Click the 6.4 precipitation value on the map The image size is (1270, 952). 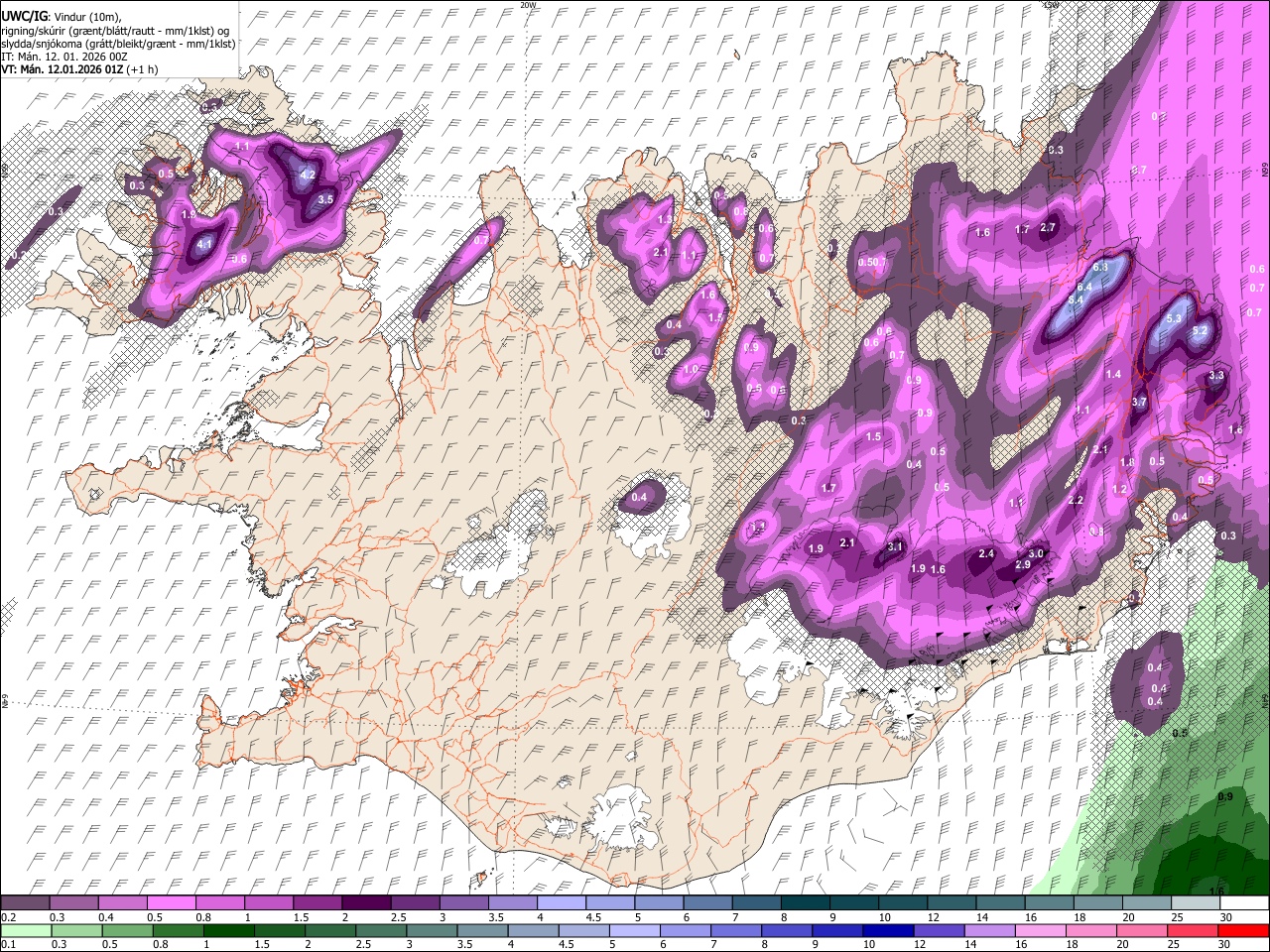pyautogui.click(x=1084, y=288)
